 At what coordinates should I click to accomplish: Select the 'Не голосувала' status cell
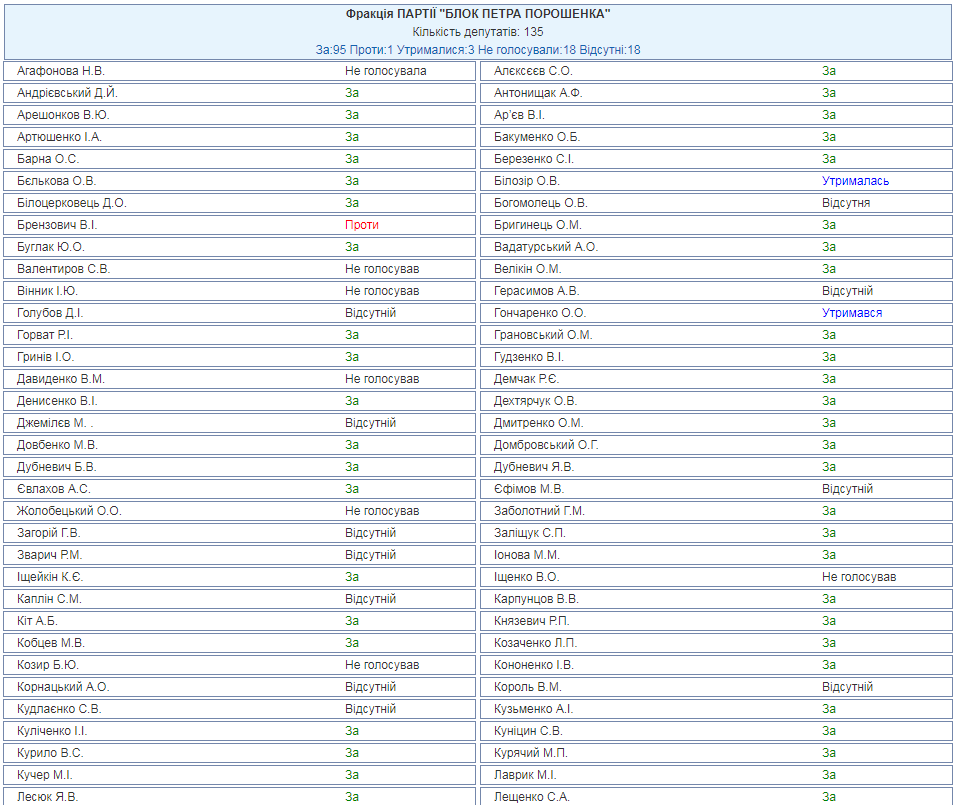point(385,71)
